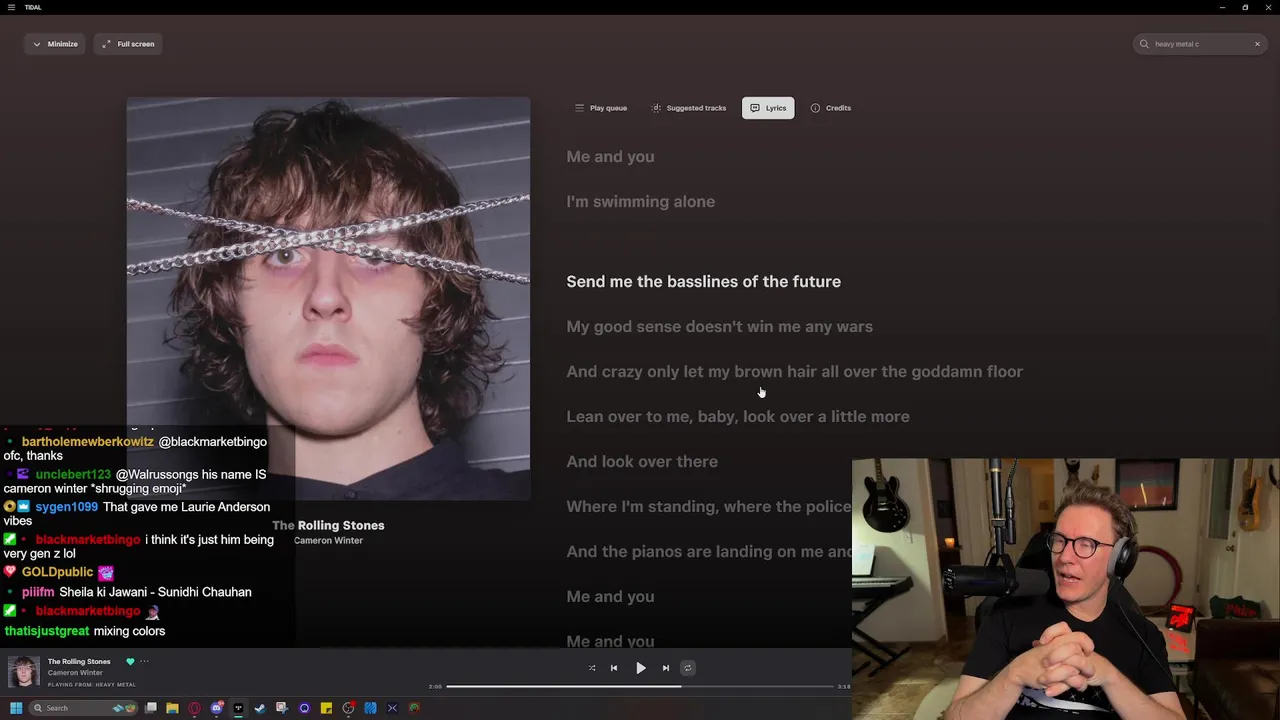Image resolution: width=1280 pixels, height=720 pixels.
Task: Click chat username 'unclebert123'
Action: (73, 474)
